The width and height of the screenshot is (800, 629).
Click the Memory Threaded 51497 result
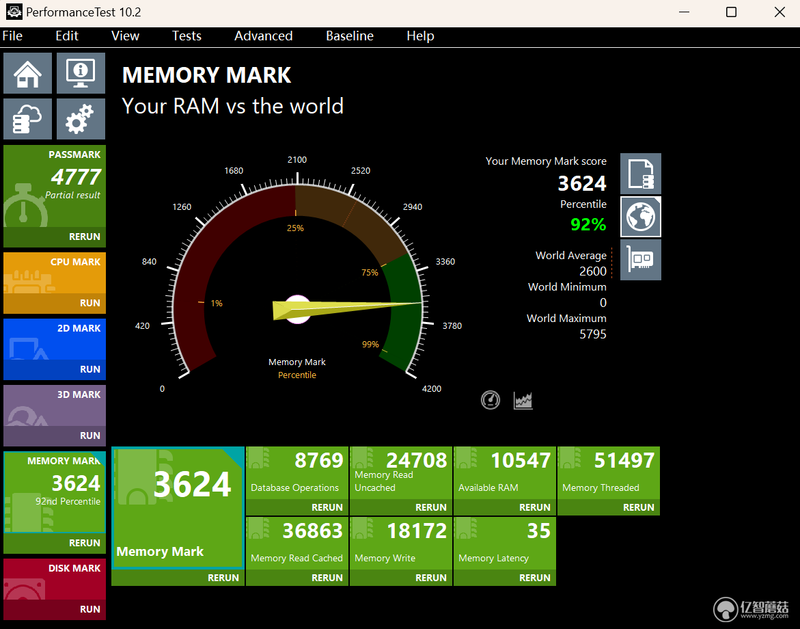click(608, 473)
